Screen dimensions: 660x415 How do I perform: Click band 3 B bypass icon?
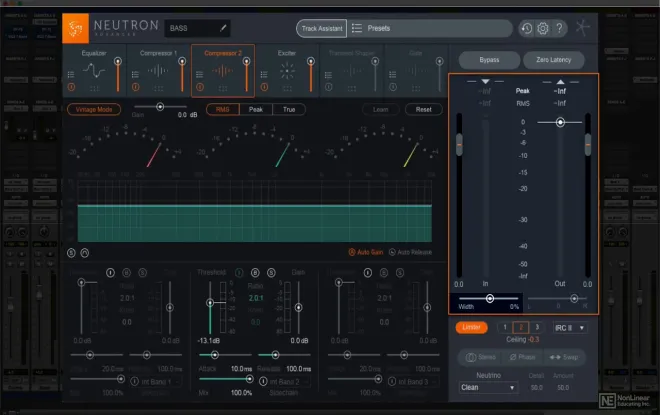click(x=384, y=273)
